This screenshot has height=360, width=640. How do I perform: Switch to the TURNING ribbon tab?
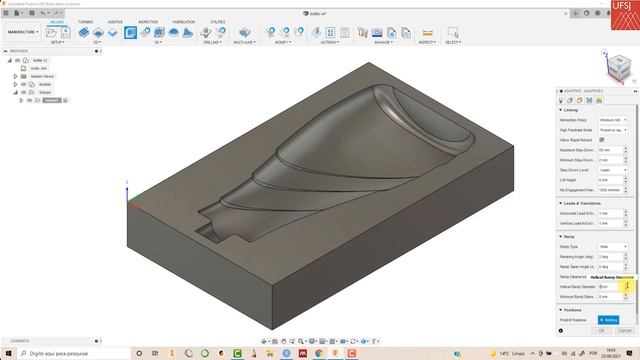[x=86, y=22]
